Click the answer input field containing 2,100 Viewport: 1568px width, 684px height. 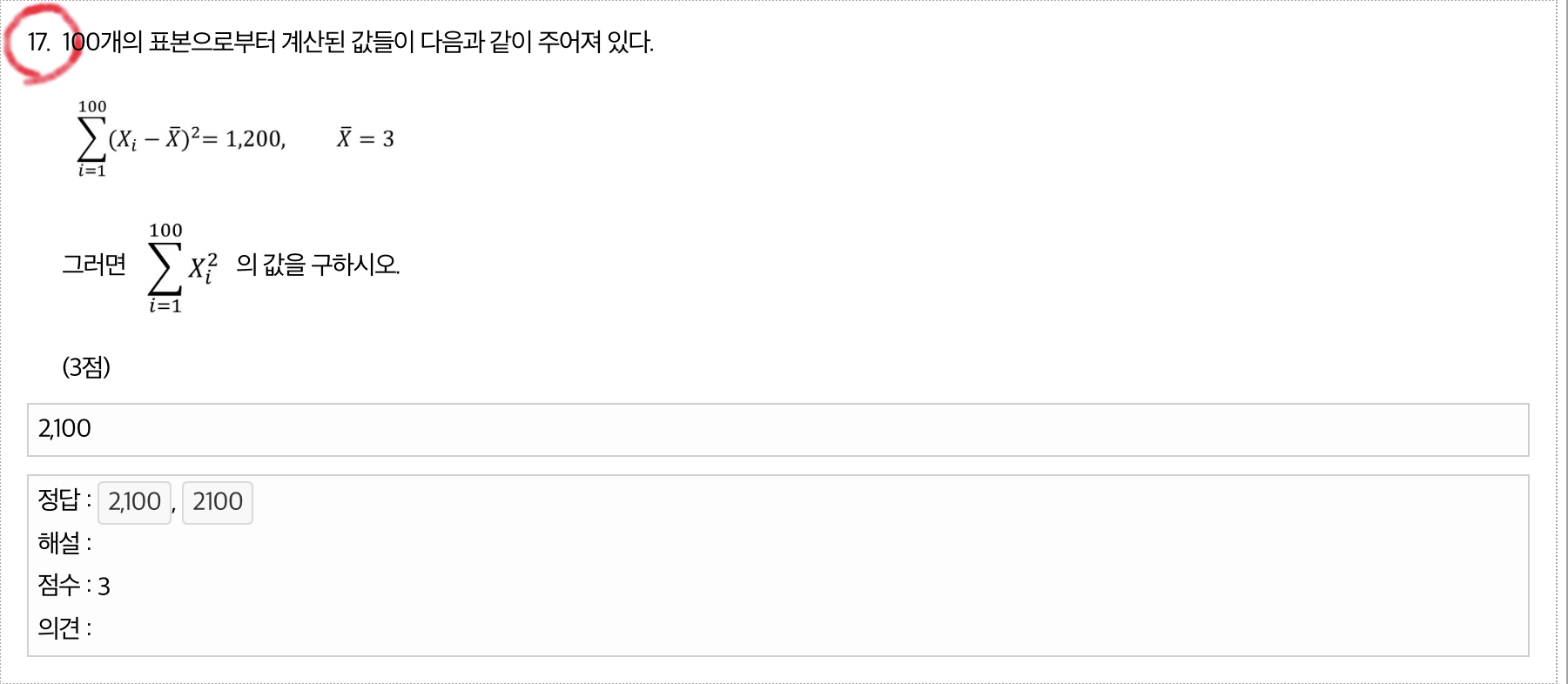point(777,429)
